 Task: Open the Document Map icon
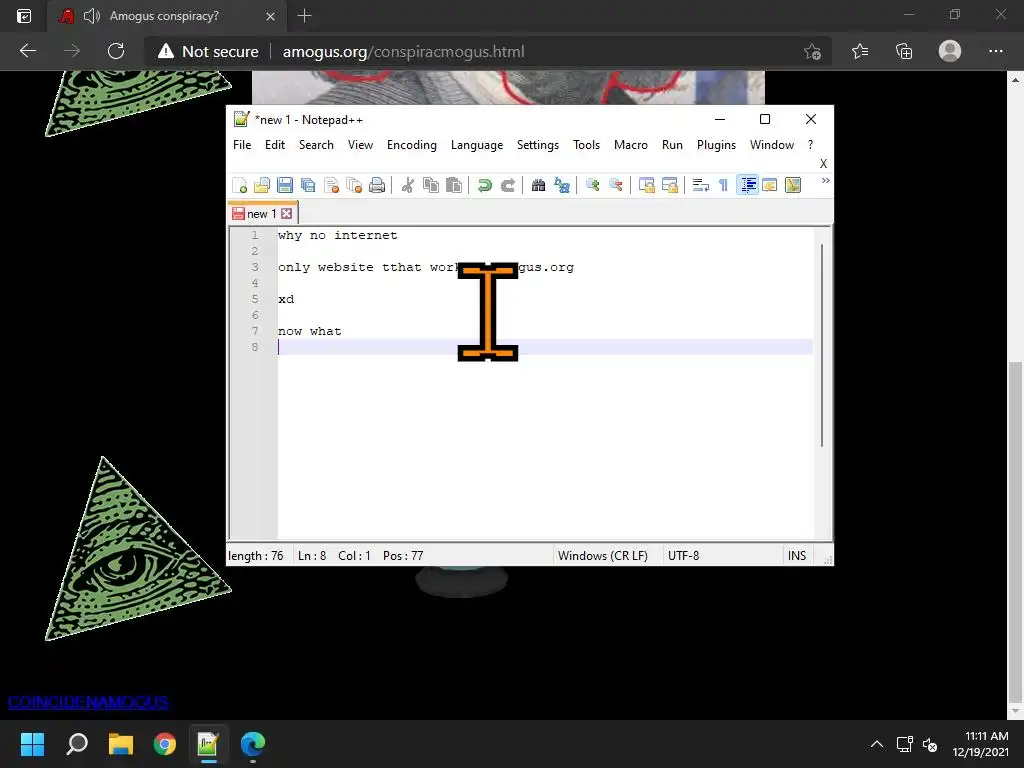click(793, 185)
